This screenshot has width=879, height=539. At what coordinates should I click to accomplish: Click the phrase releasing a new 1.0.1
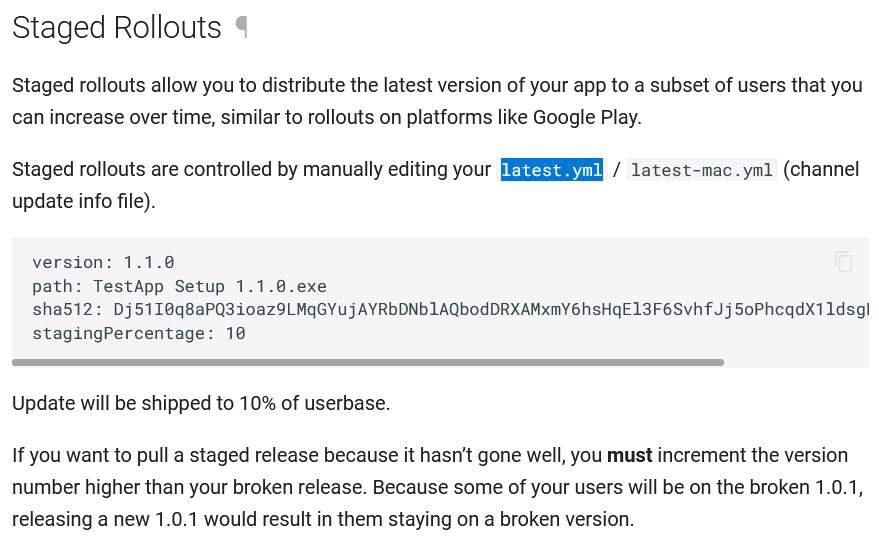(x=105, y=519)
